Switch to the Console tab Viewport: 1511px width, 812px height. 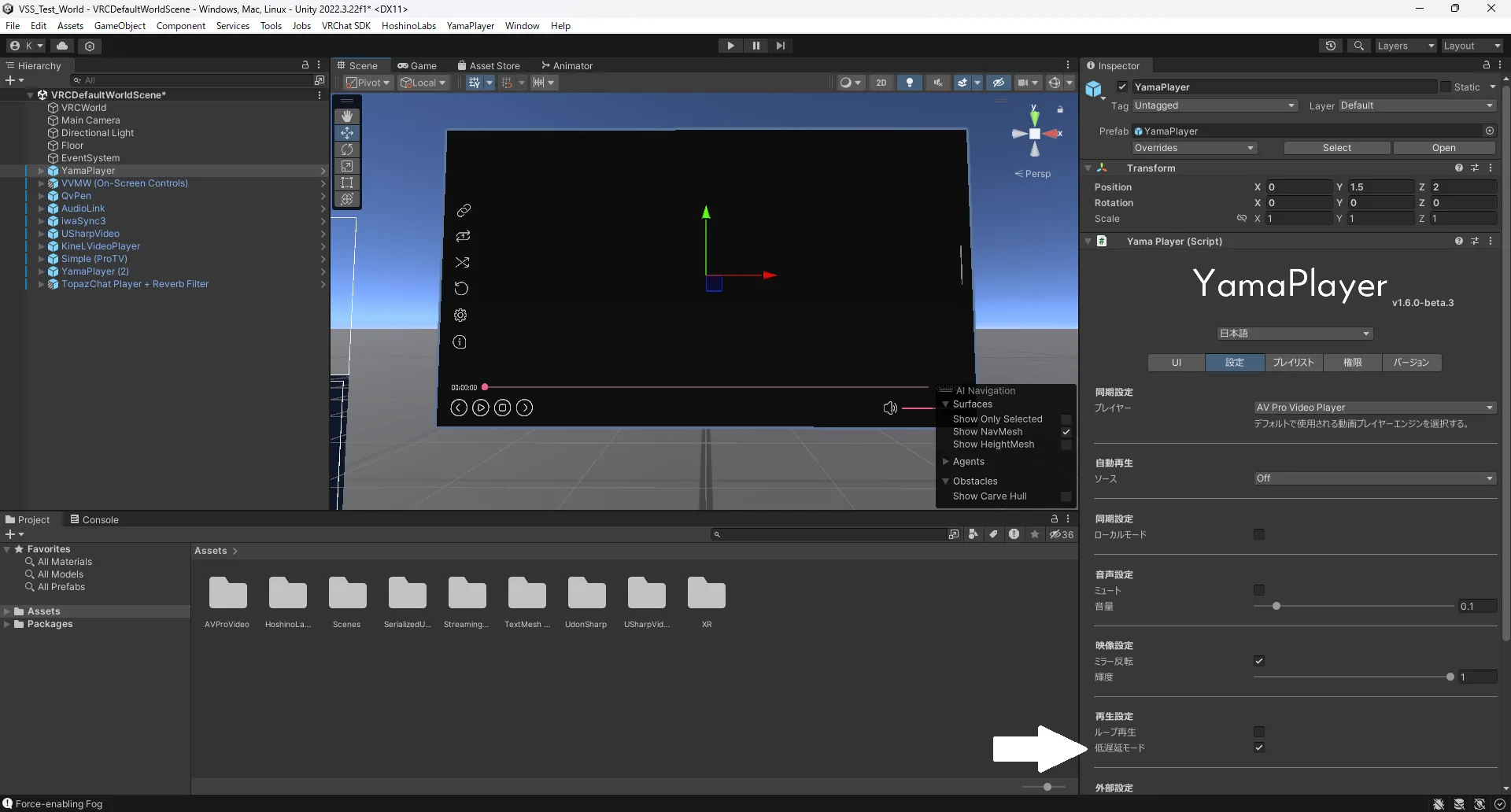[x=94, y=520]
